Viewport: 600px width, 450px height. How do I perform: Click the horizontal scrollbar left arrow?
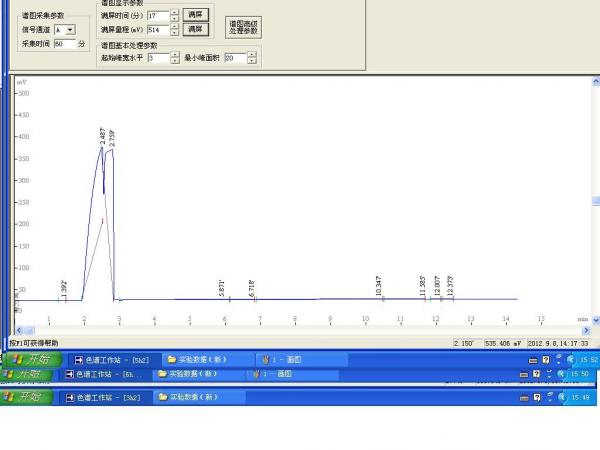coord(19,330)
